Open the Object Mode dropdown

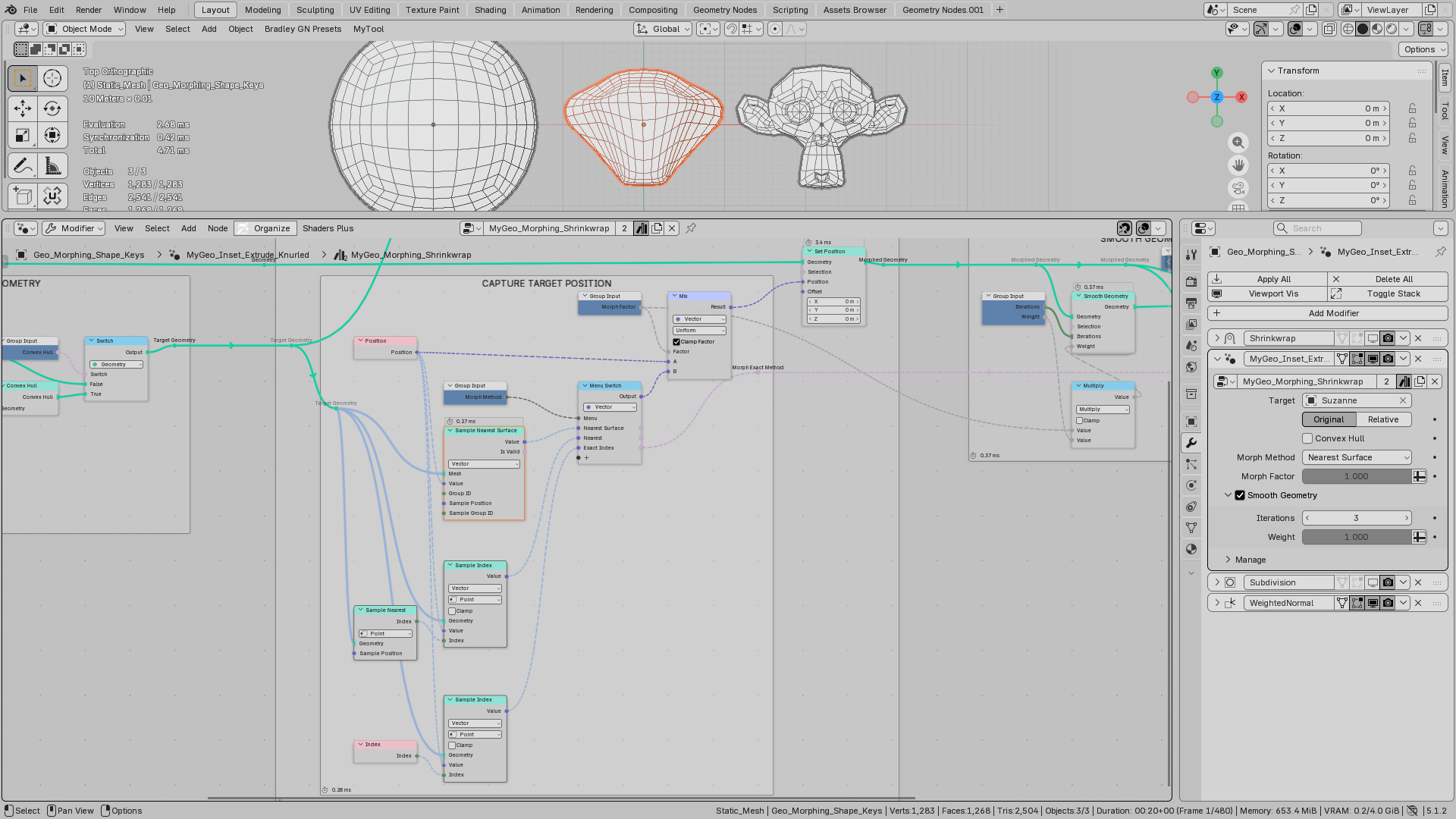(86, 29)
